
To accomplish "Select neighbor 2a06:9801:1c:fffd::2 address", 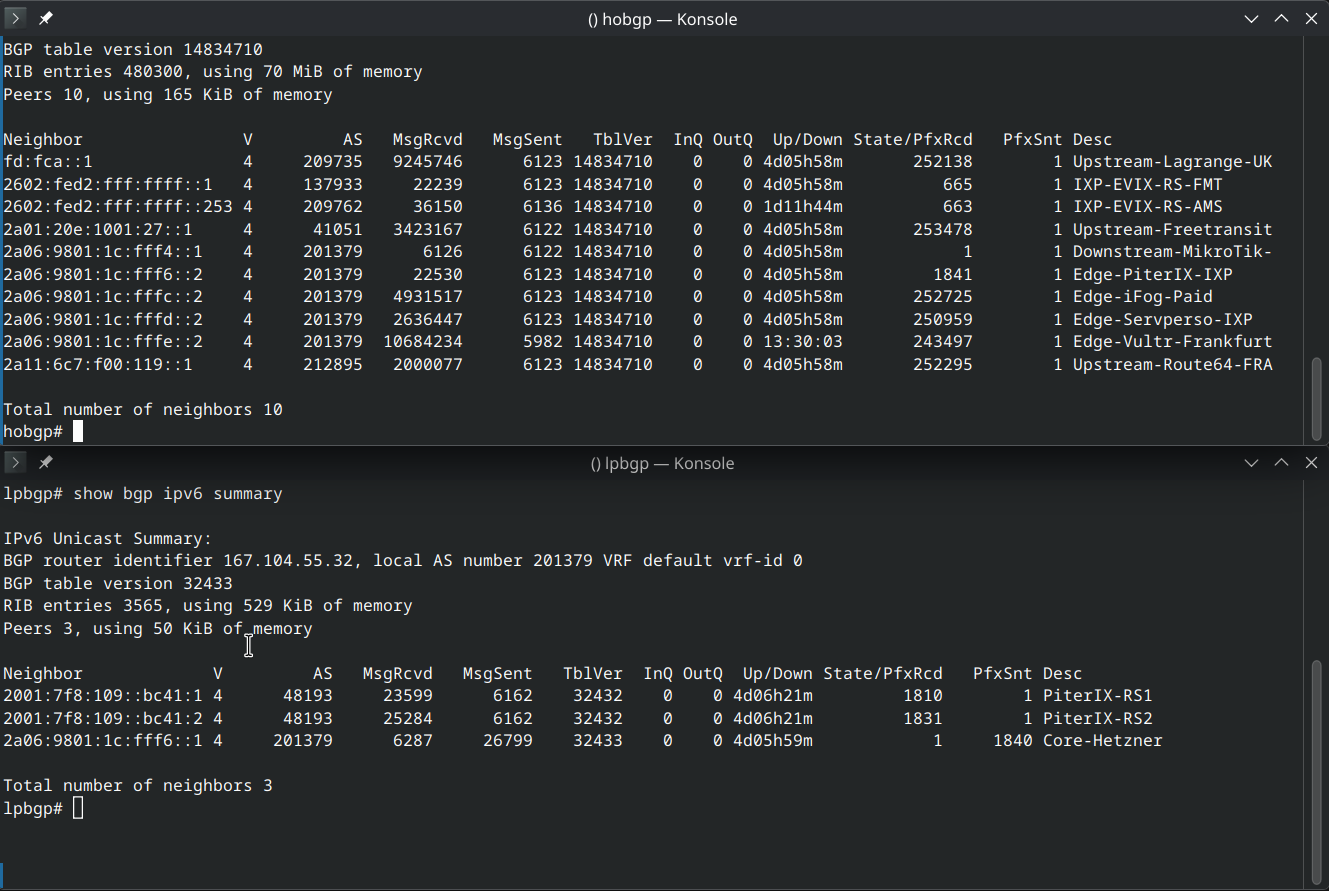I will click(x=103, y=320).
